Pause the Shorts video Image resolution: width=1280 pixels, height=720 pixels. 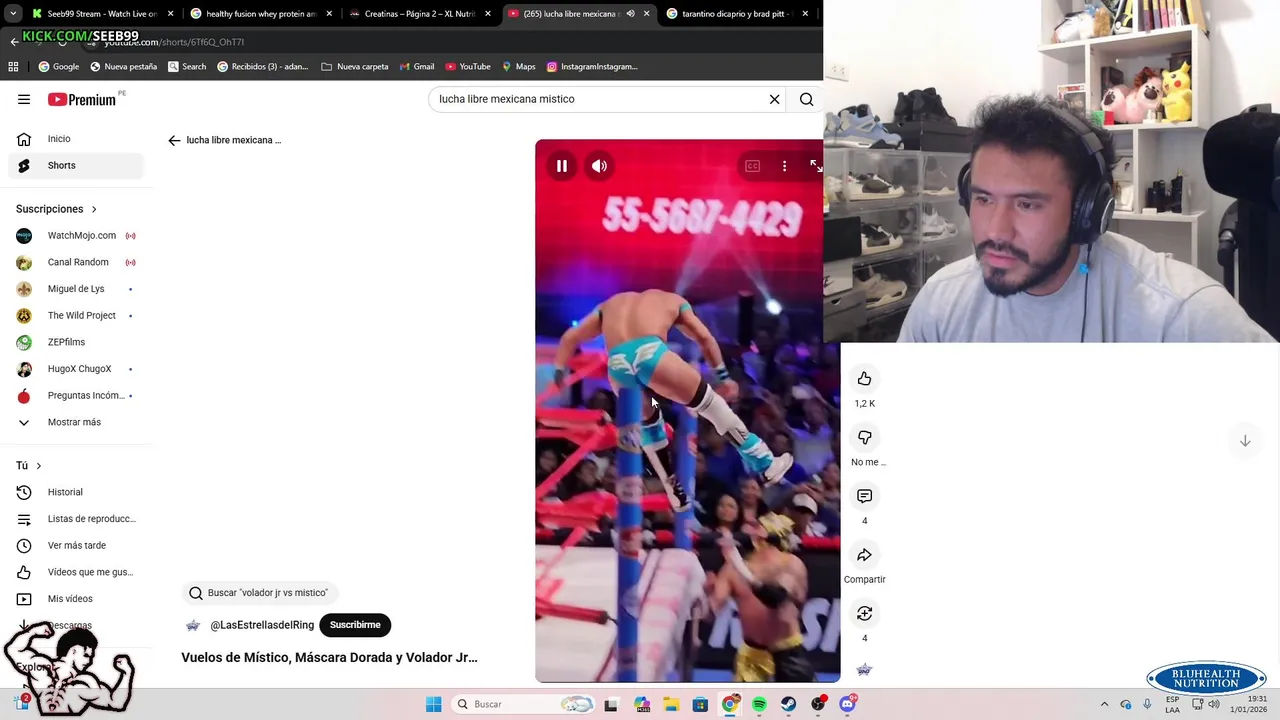562,166
